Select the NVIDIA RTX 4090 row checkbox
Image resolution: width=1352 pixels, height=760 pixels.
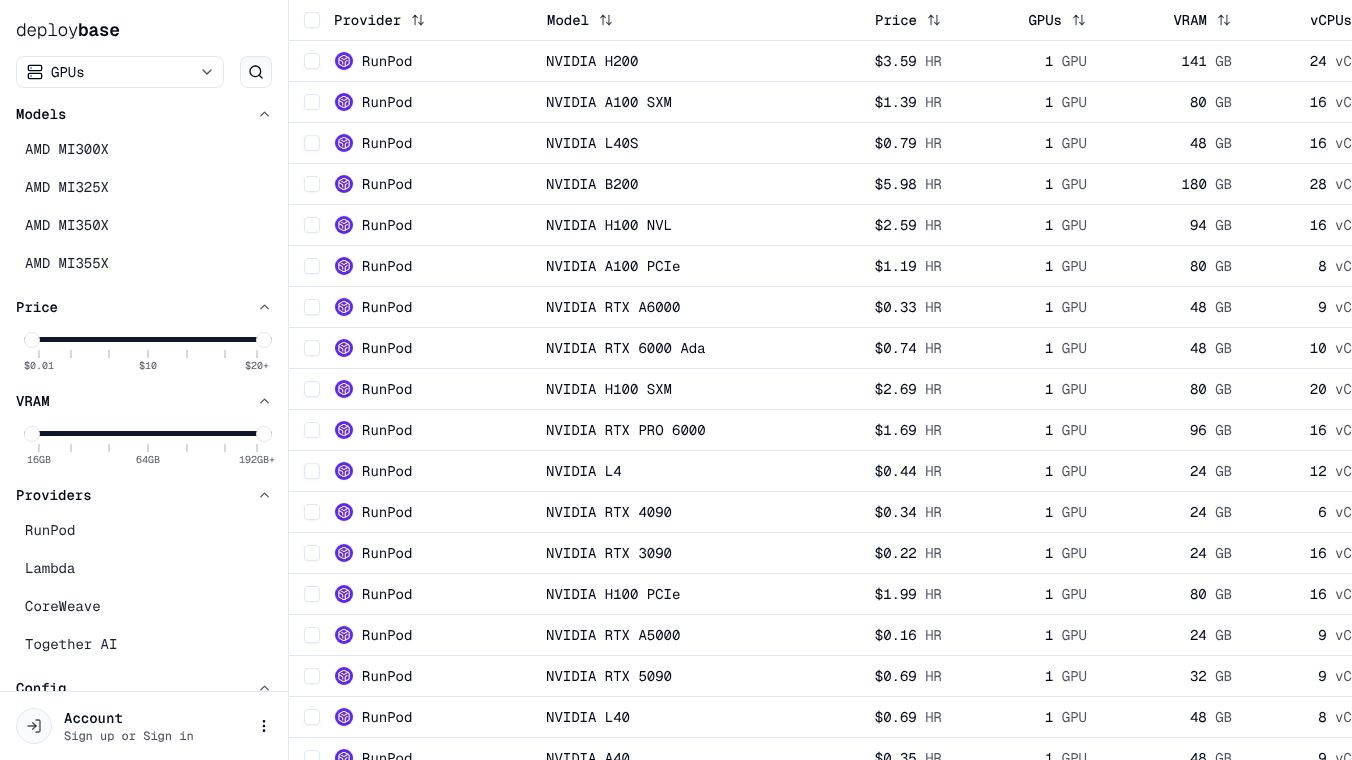pyautogui.click(x=312, y=512)
